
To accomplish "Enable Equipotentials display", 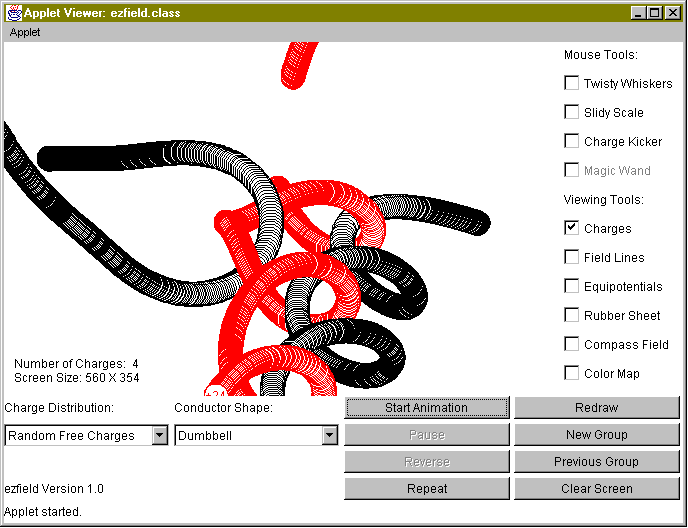I will pos(572,286).
